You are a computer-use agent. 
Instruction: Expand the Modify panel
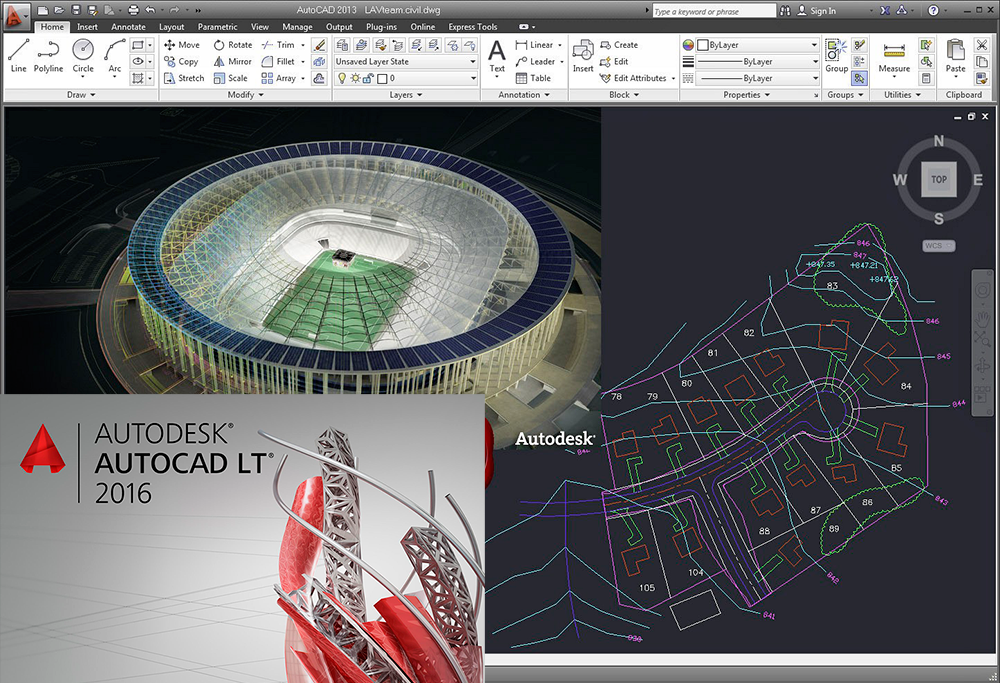(x=246, y=94)
